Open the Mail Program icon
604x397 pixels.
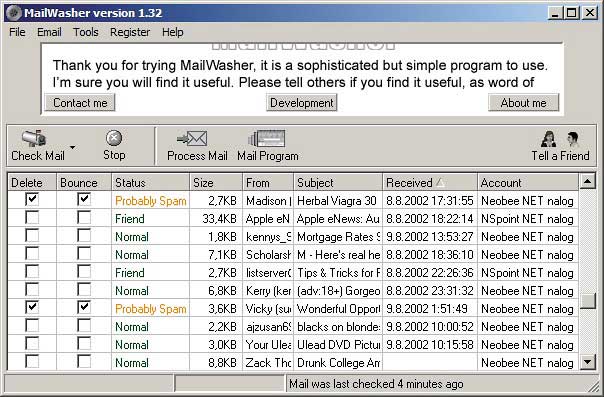(267, 139)
